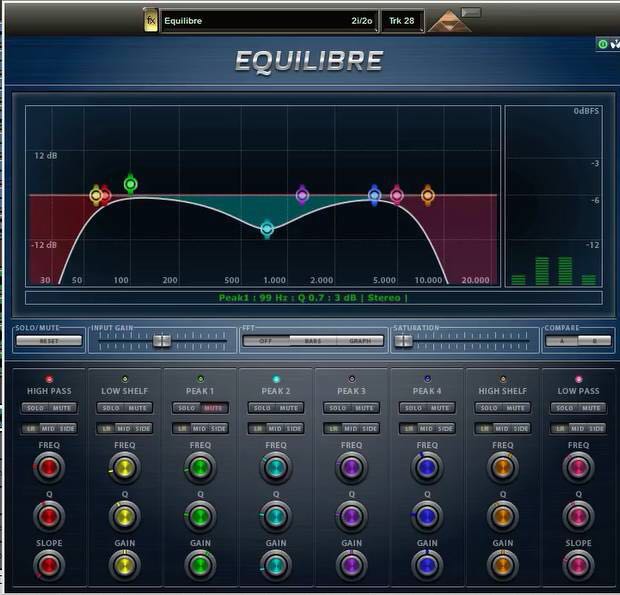Click the green Peak 1 Gain knob

coord(200,565)
